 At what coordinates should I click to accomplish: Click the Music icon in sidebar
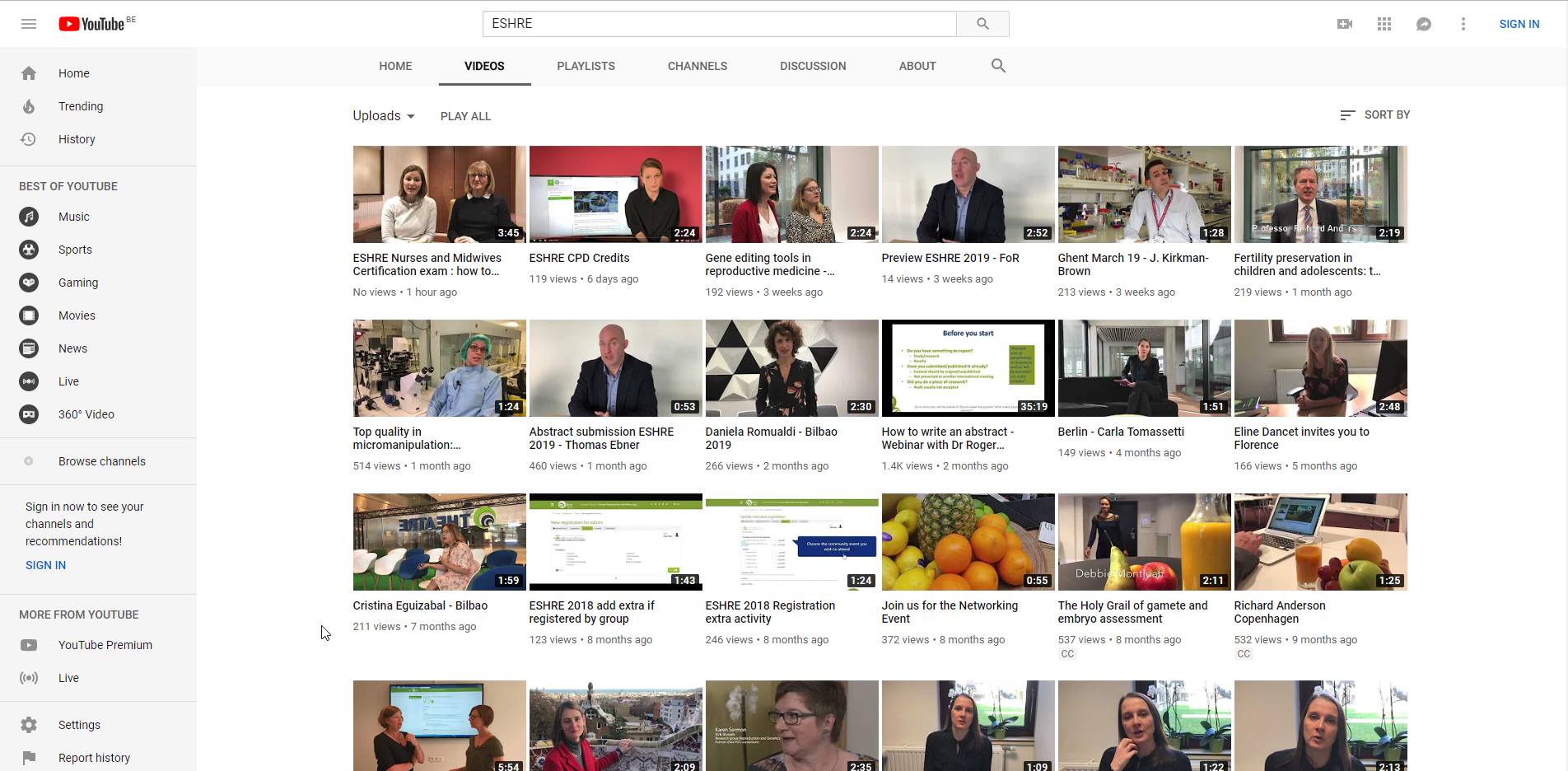29,217
